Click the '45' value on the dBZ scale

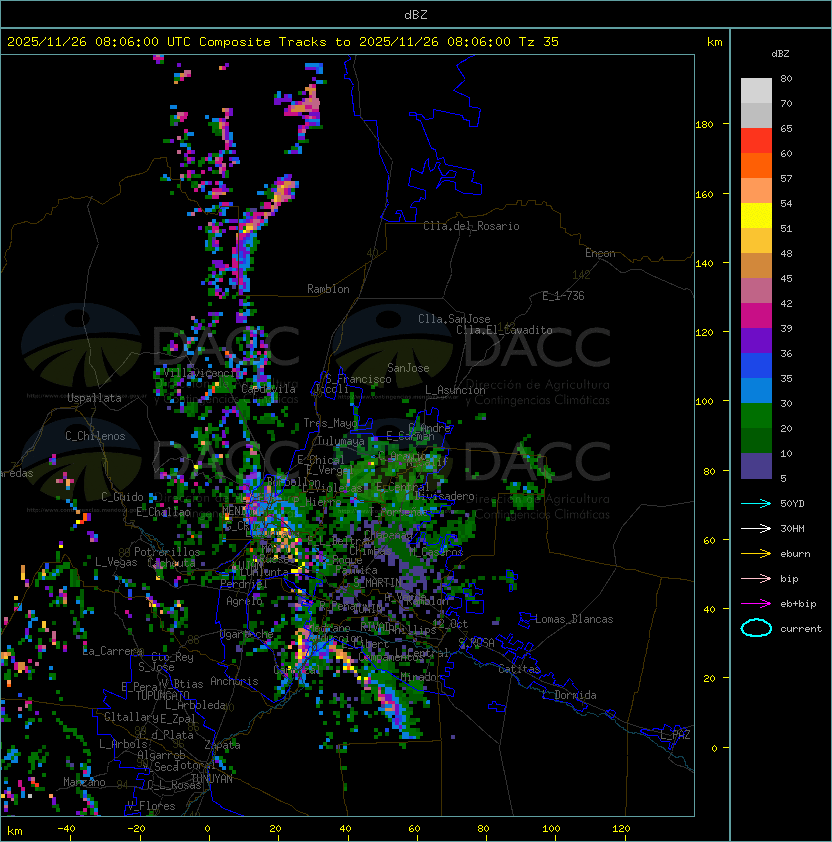(786, 279)
